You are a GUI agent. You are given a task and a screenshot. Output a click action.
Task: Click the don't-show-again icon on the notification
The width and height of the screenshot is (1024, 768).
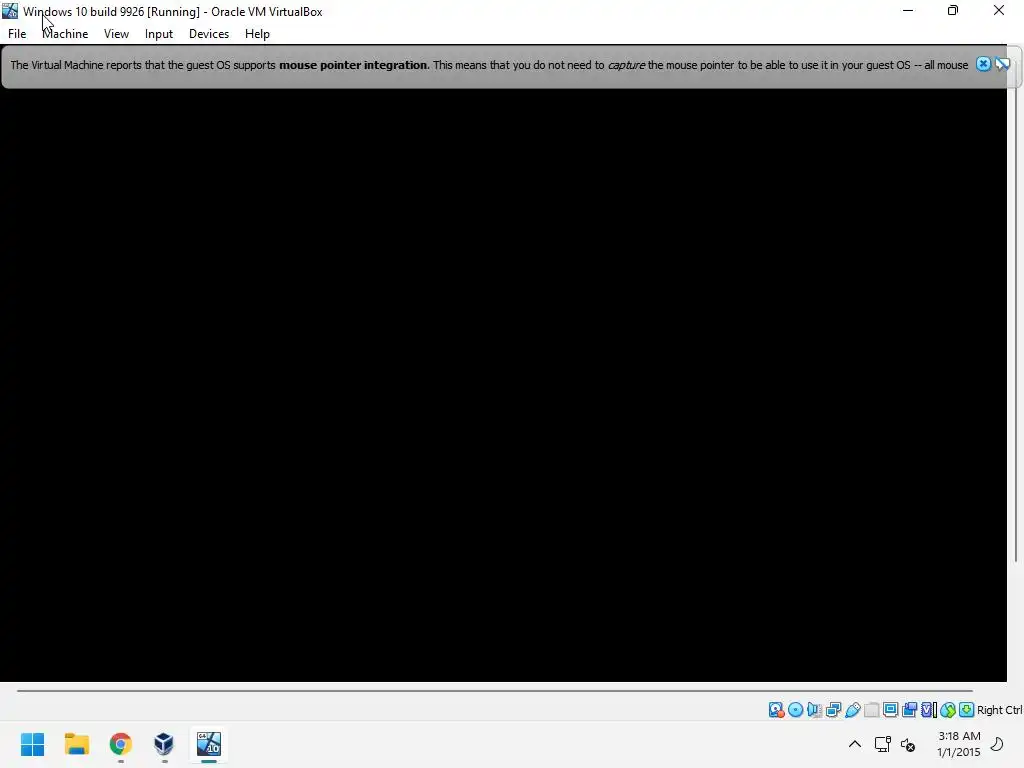1002,64
